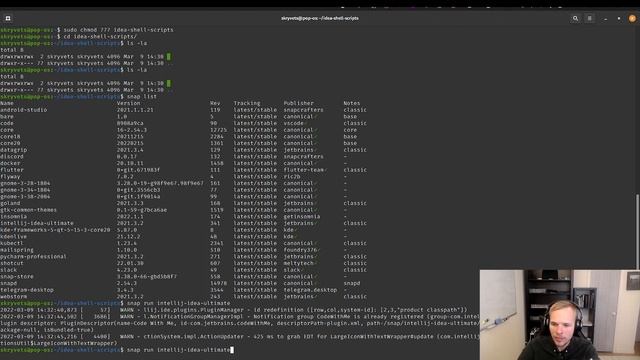Click the 'telegram.desktop' publisher entry
Viewport: 640px width, 360px height.
pos(311,290)
